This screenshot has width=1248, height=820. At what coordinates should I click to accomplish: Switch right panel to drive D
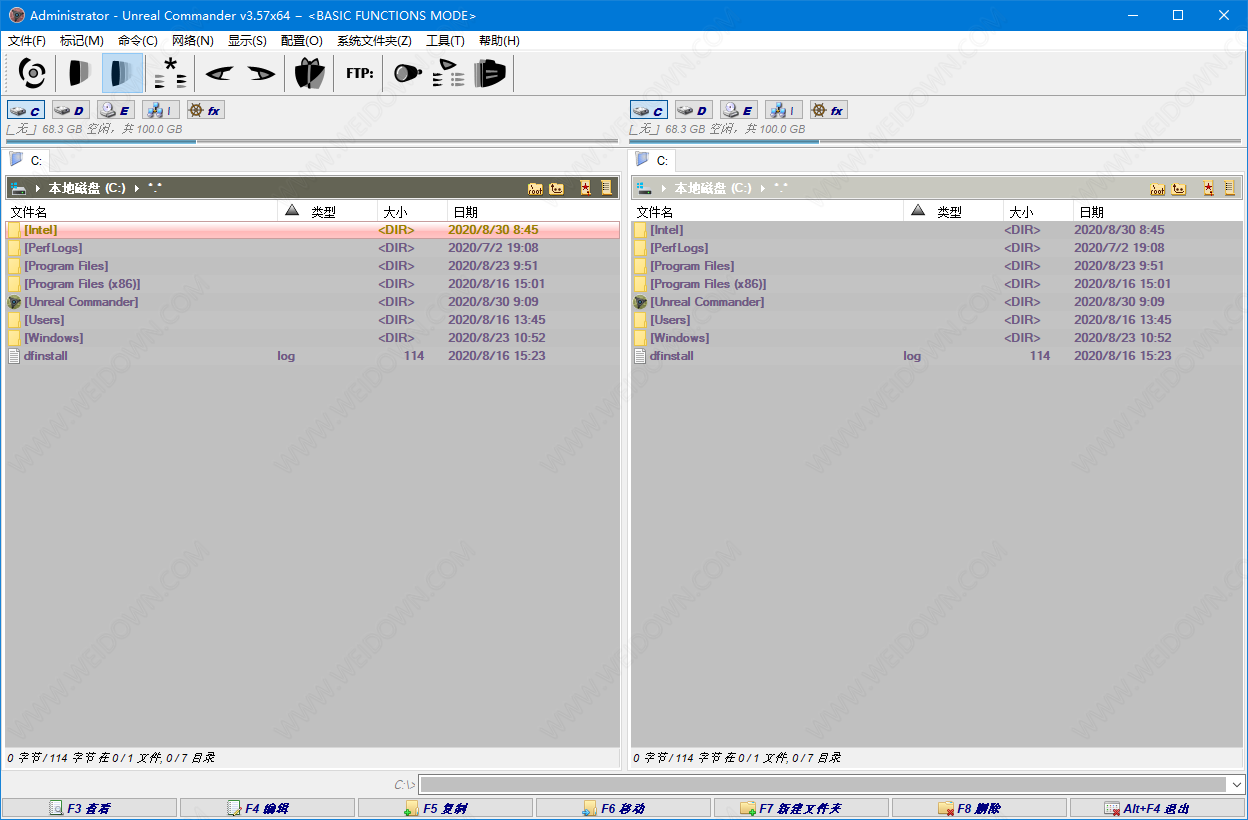click(x=694, y=110)
